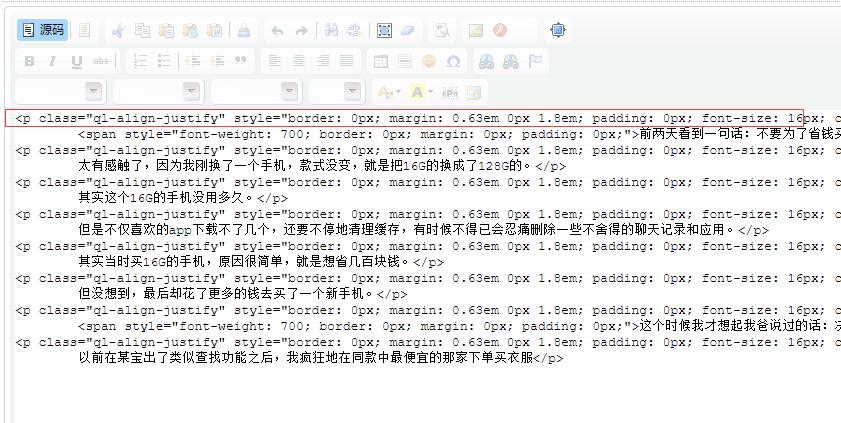Click the anchor flag icon
Viewport: 841px width, 423px height.
coord(537,61)
